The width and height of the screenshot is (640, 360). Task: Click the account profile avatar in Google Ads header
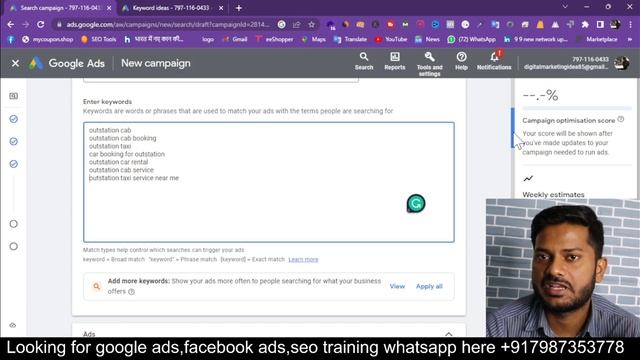coord(622,63)
